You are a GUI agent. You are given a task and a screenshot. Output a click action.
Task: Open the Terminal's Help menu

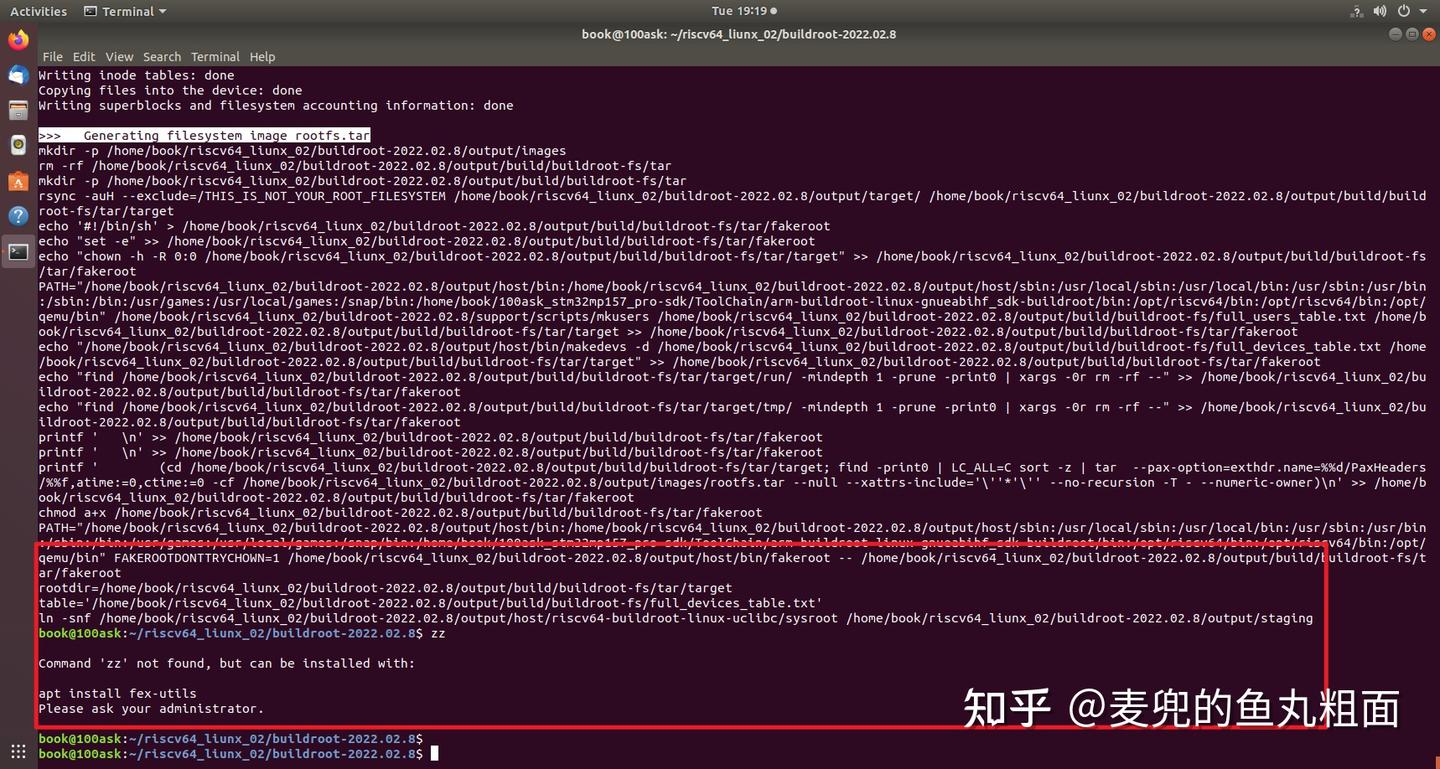[x=262, y=57]
